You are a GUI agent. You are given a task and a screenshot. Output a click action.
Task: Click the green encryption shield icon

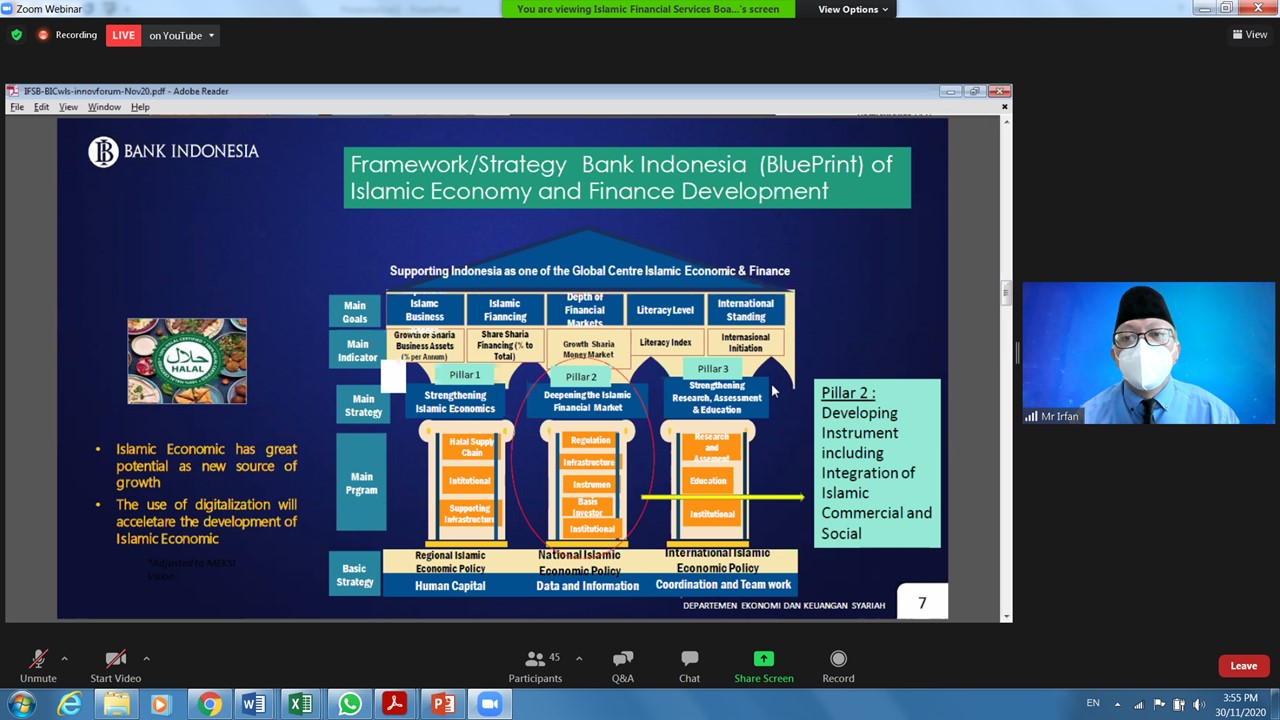point(16,35)
